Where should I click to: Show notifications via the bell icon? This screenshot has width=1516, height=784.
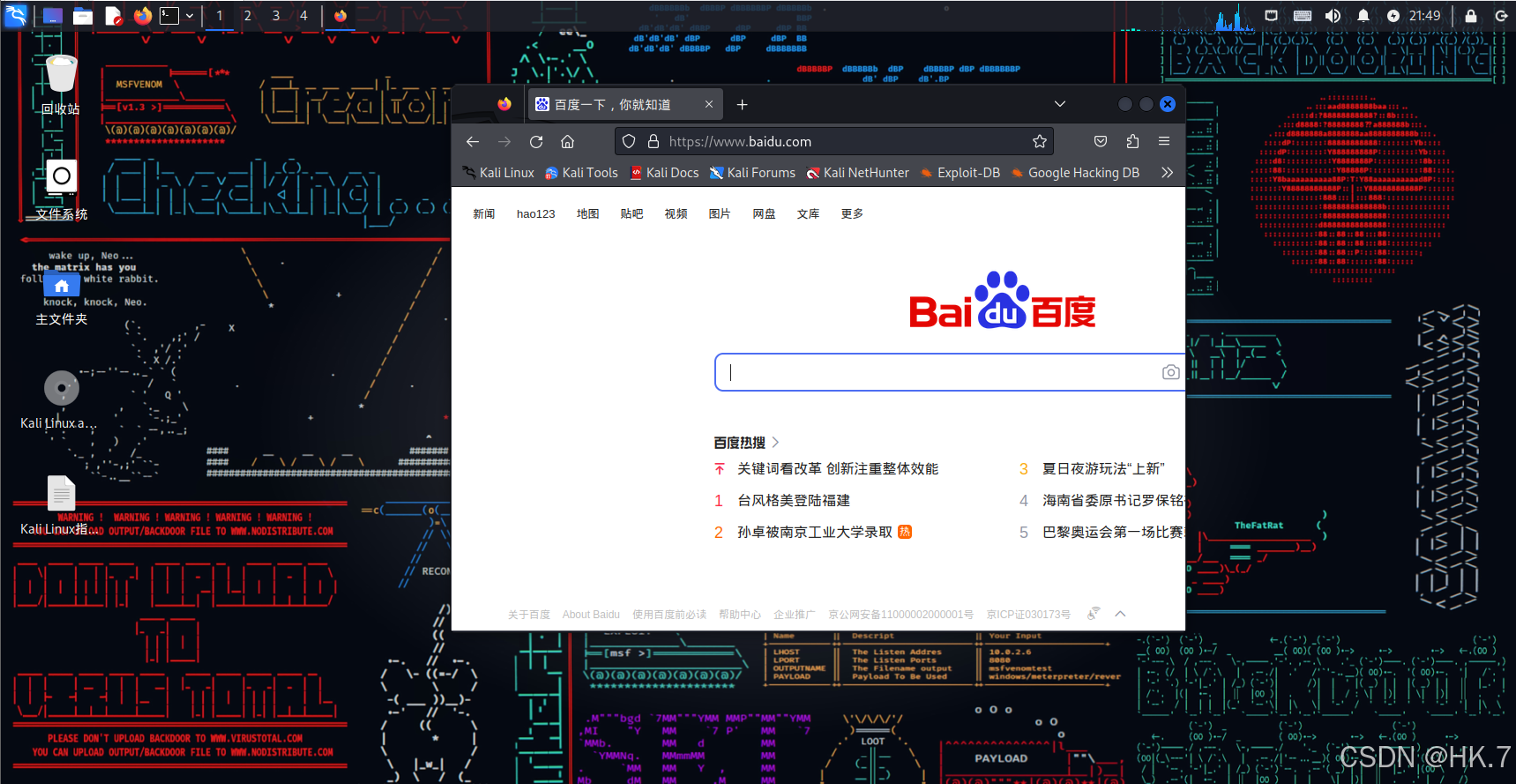pyautogui.click(x=1363, y=16)
